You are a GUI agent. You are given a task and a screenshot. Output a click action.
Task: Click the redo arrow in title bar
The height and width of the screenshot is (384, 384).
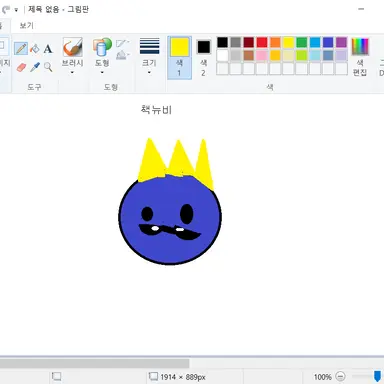(x=5, y=10)
